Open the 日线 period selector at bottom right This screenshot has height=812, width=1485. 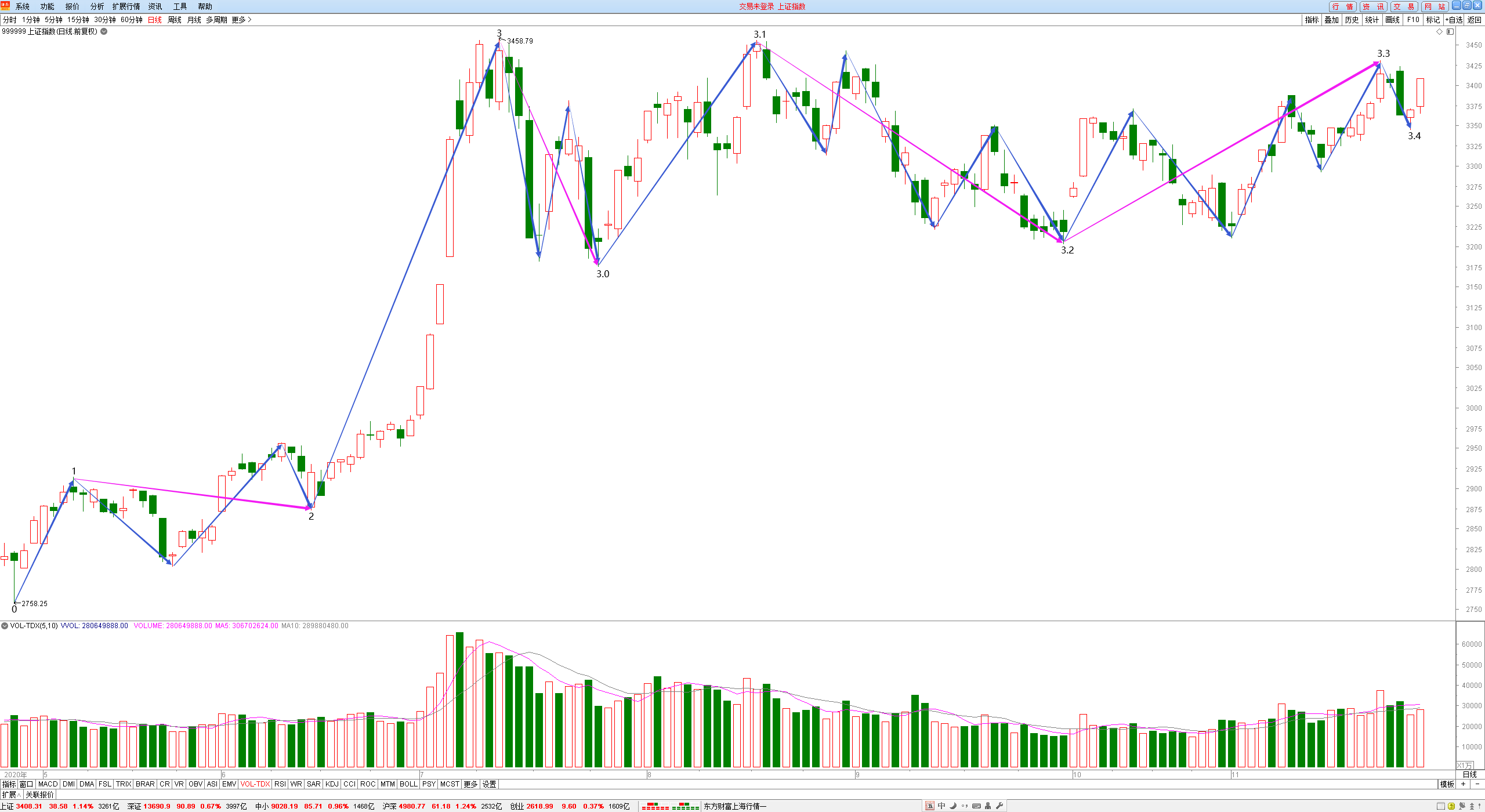pos(1469,774)
